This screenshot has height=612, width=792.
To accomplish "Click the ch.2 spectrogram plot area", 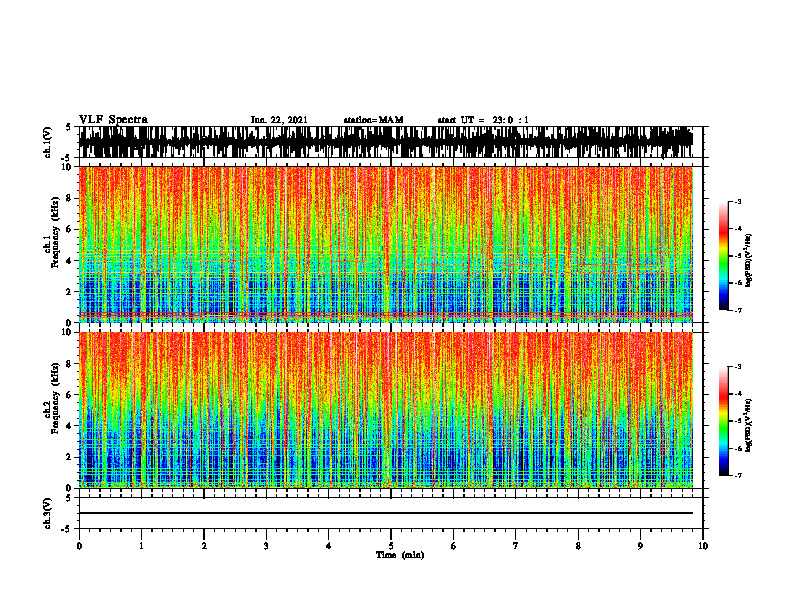I will (386, 410).
